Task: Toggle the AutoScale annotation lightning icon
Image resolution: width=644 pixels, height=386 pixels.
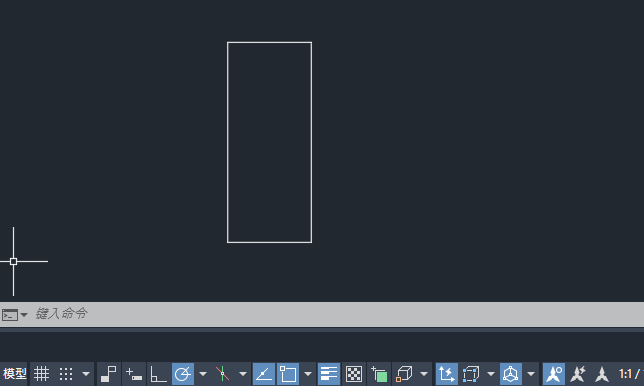Action: (x=578, y=374)
